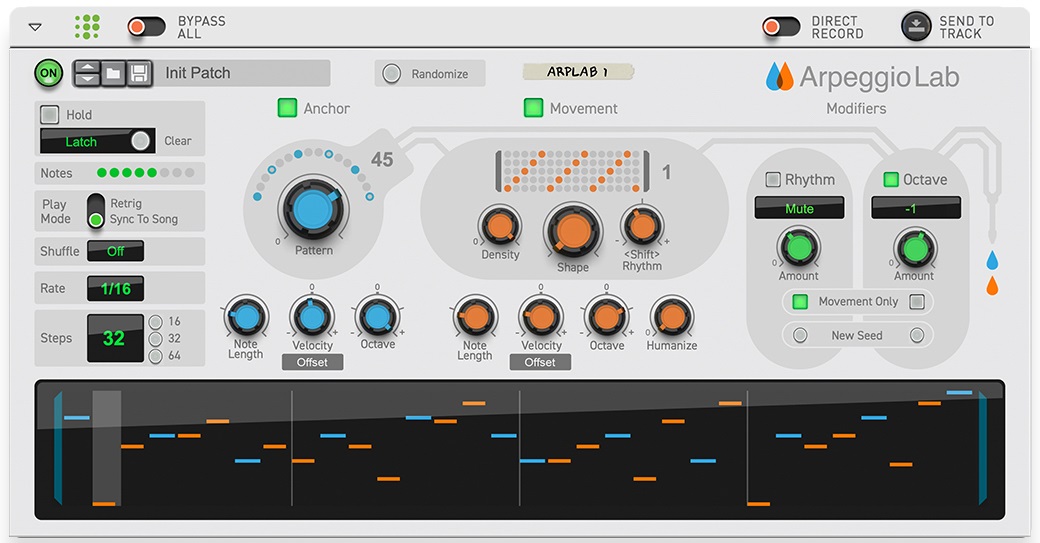Click the left blue bracket of note display
This screenshot has width=1040, height=543.
click(x=58, y=448)
